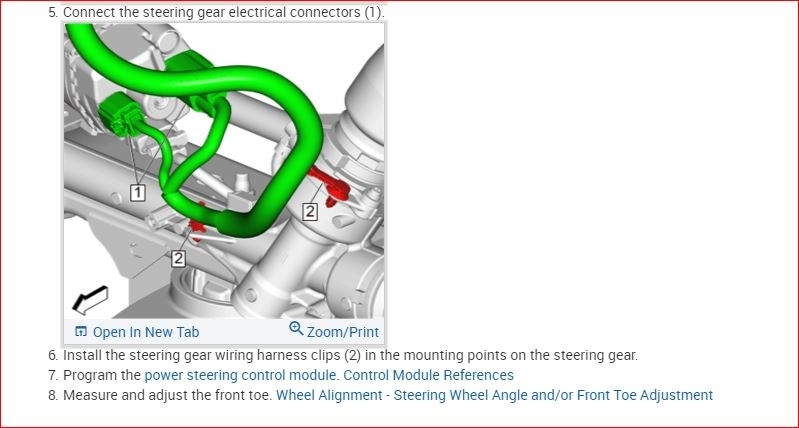Select callout label 1 in the diagram
Viewport: 799px width, 428px height.
[138, 193]
